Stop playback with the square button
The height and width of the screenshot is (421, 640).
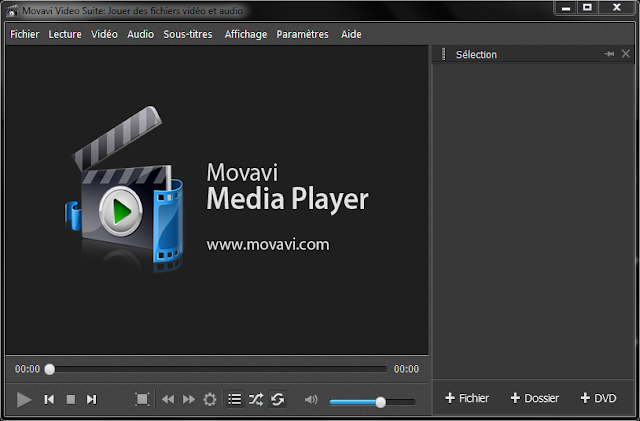coord(71,399)
